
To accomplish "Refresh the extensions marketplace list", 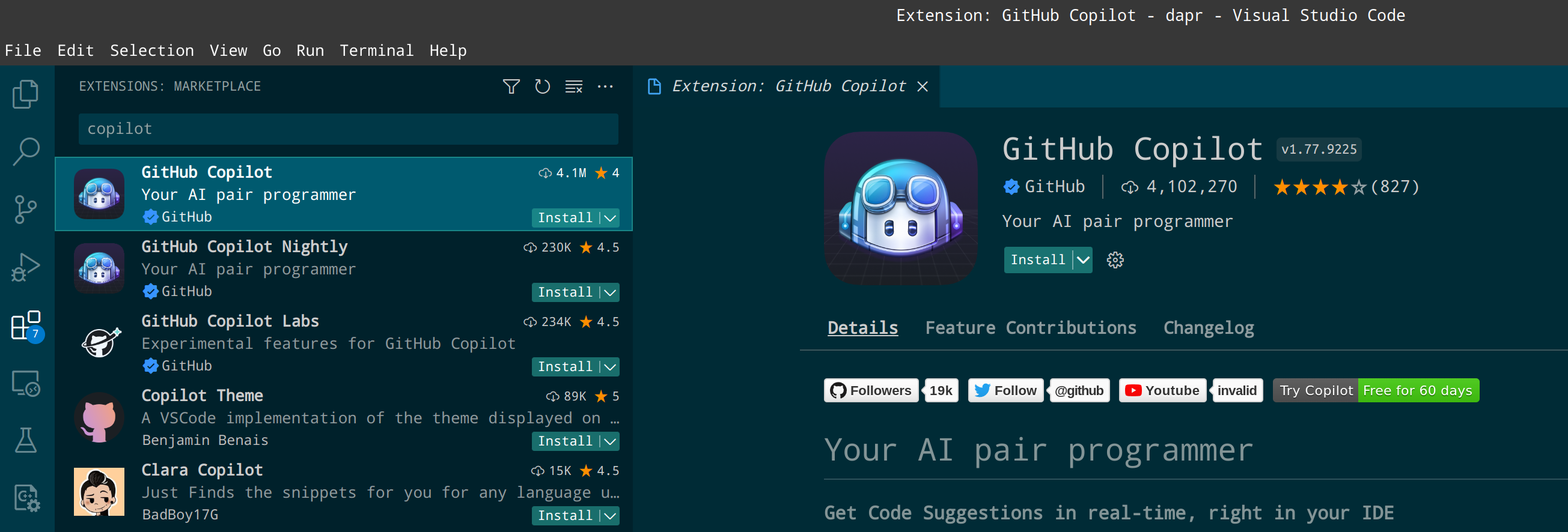I will coord(542,86).
